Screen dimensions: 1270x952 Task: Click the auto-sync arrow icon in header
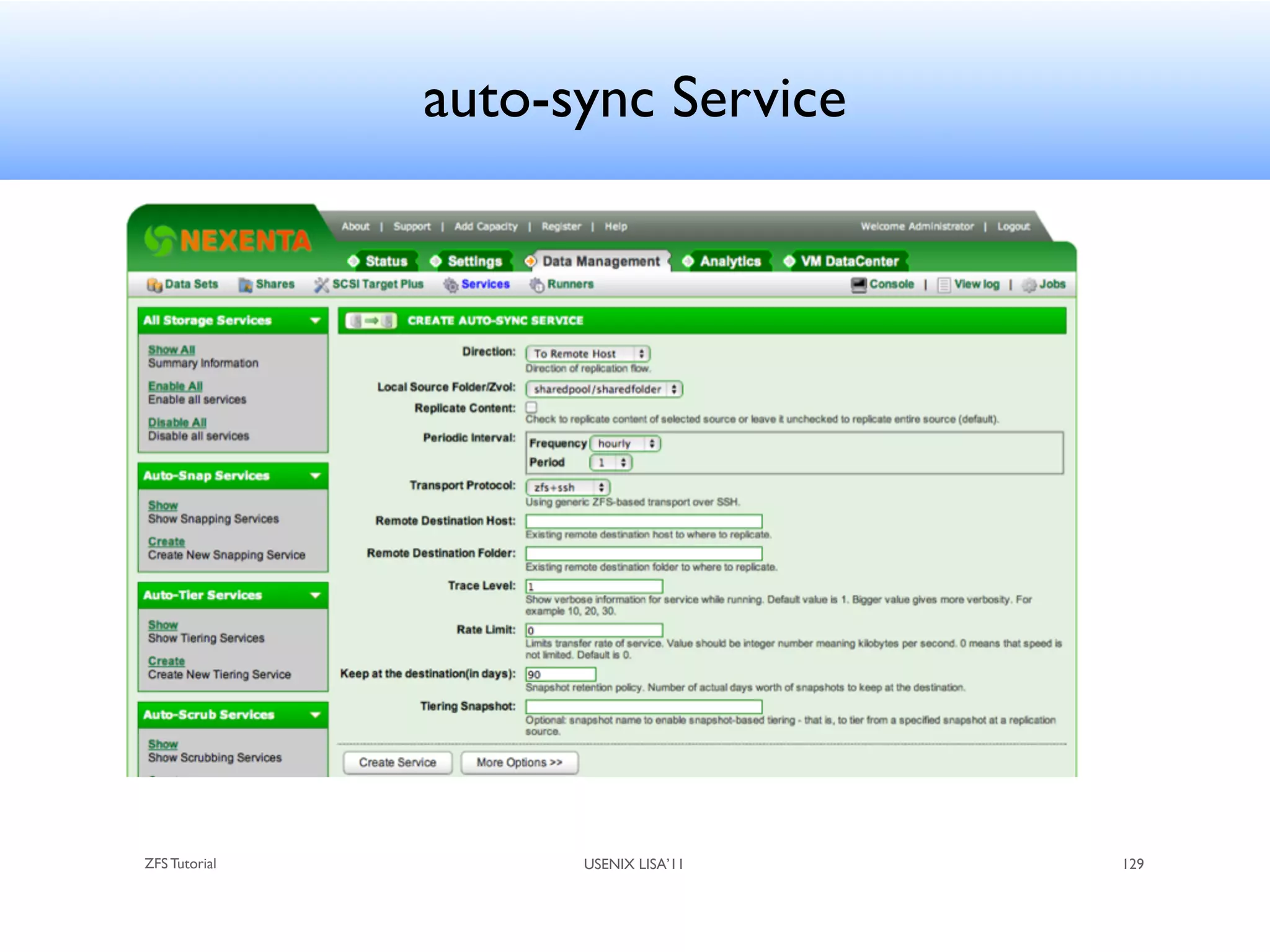click(371, 320)
